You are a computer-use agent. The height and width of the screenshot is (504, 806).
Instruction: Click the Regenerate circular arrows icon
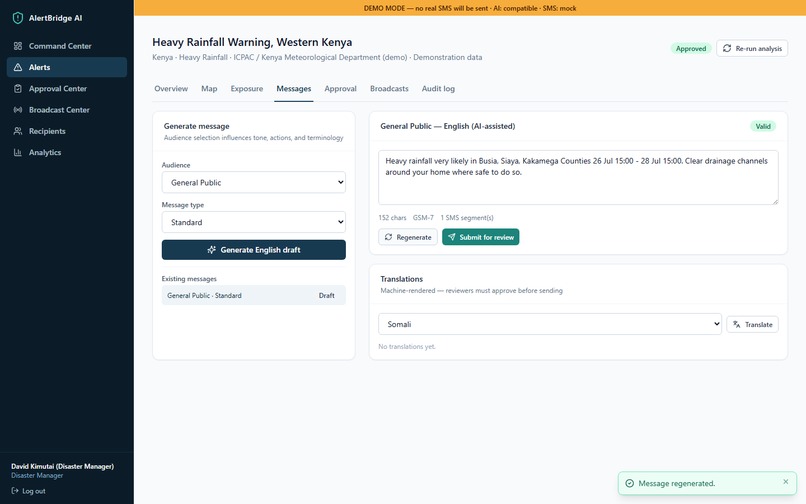pyautogui.click(x=389, y=237)
